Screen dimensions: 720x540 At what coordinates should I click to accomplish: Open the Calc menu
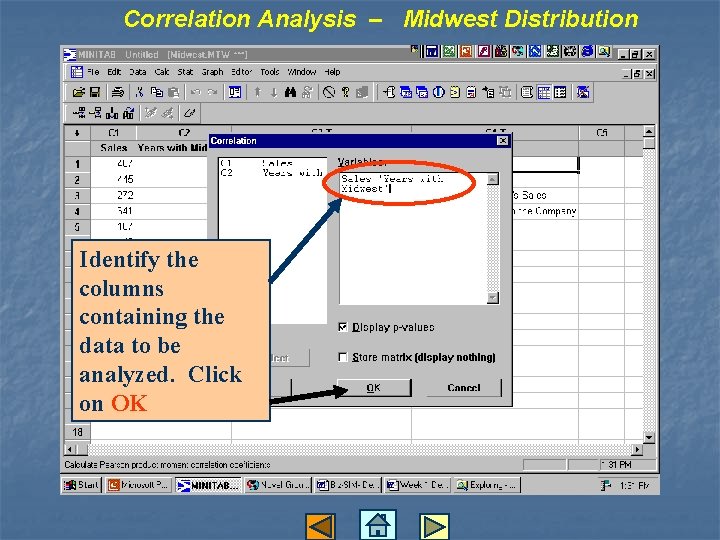click(x=162, y=72)
